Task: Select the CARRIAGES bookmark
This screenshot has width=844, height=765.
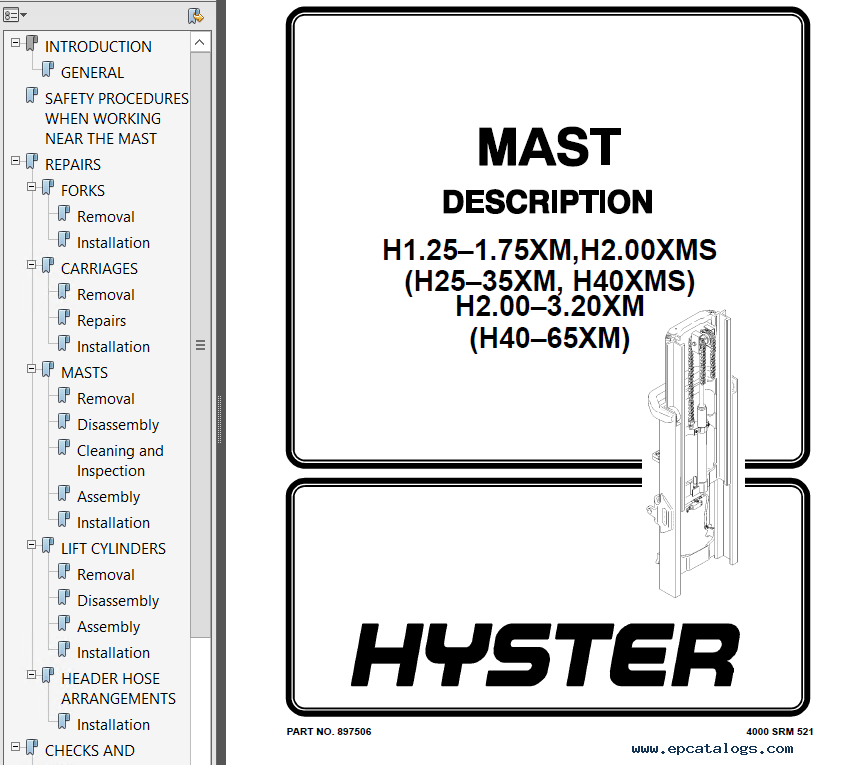Action: point(99,269)
